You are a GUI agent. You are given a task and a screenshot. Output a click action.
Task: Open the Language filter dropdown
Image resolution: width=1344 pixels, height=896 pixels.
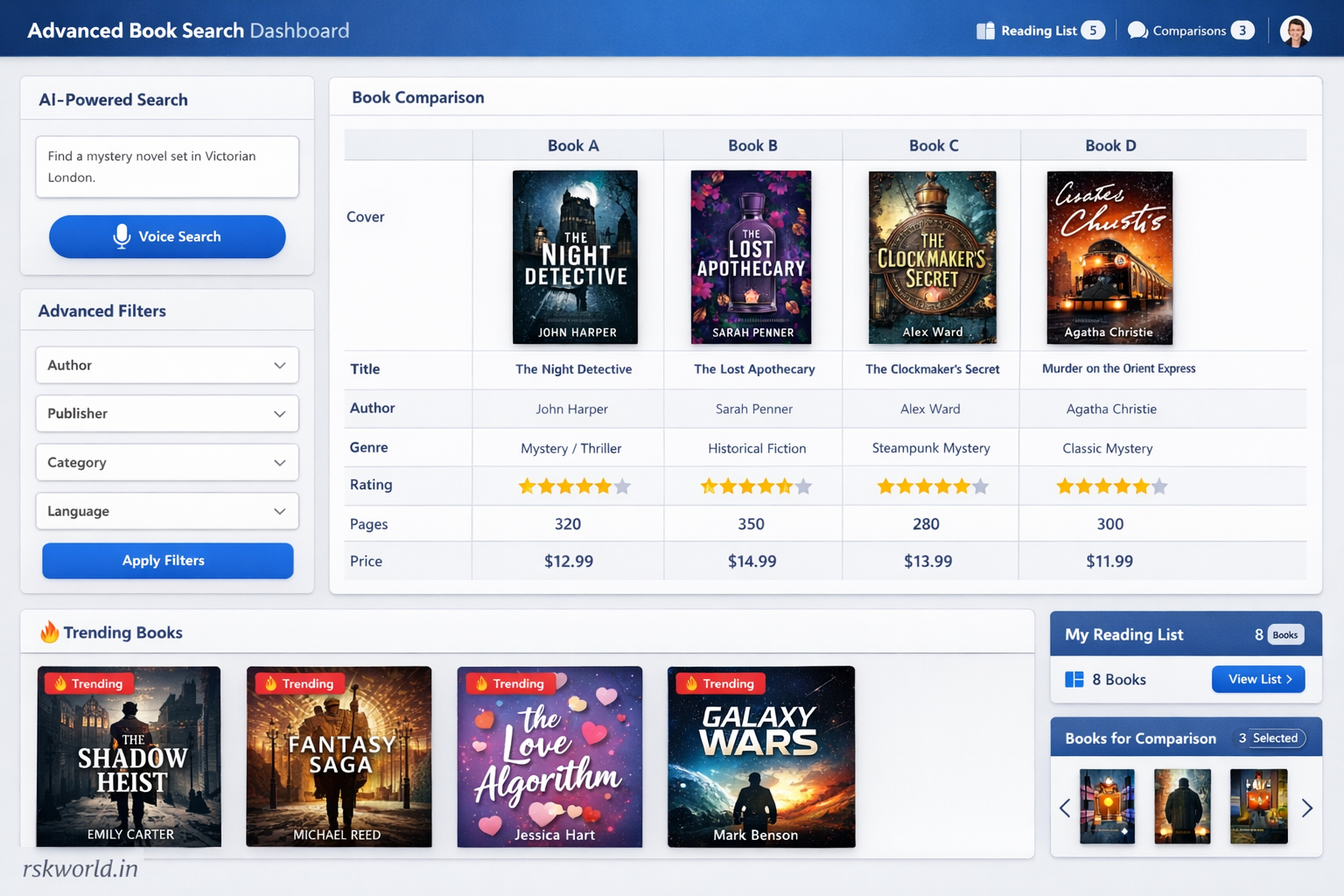tap(167, 511)
